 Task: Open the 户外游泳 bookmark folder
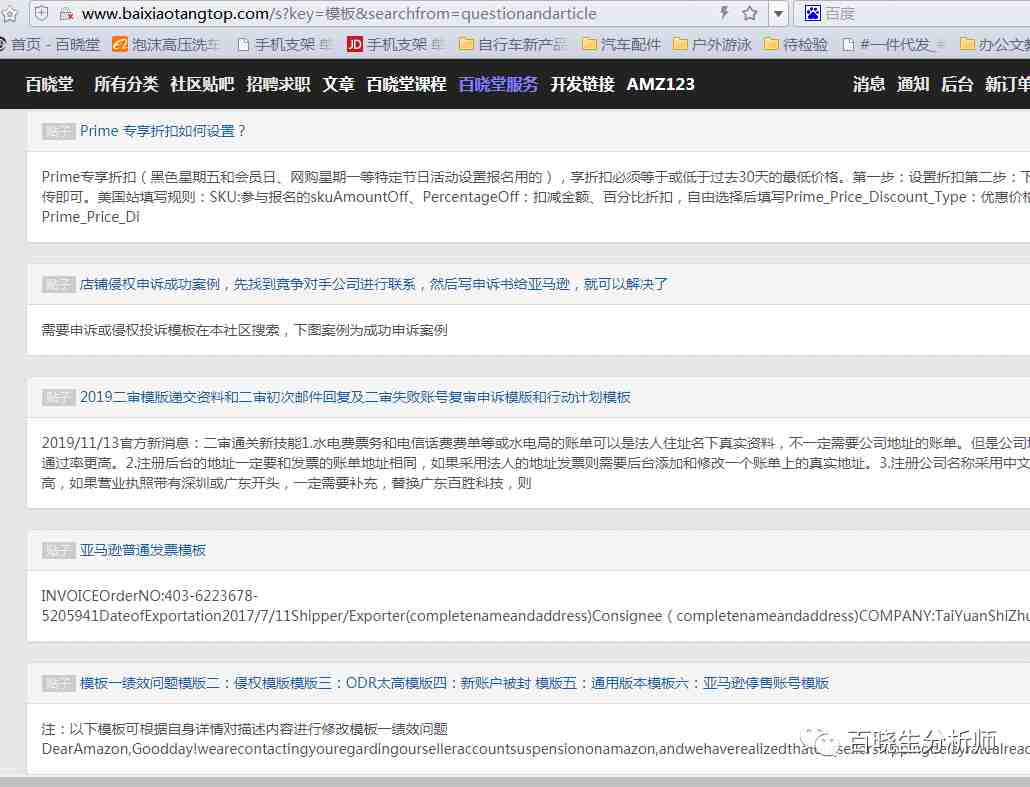coord(713,45)
